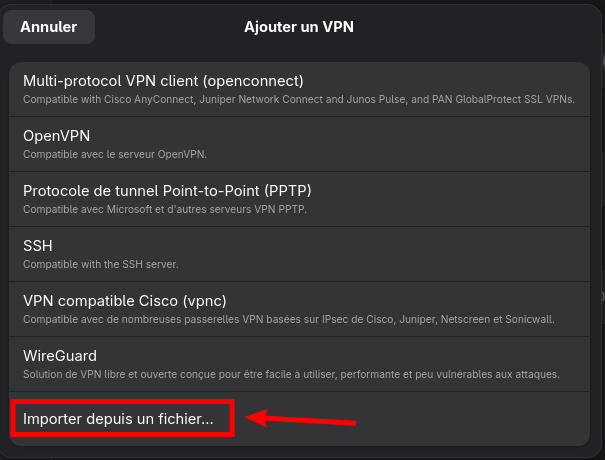This screenshot has height=460, width=605.
Task: Click the Cisco AnyConnect compatibility description
Action: [299, 100]
